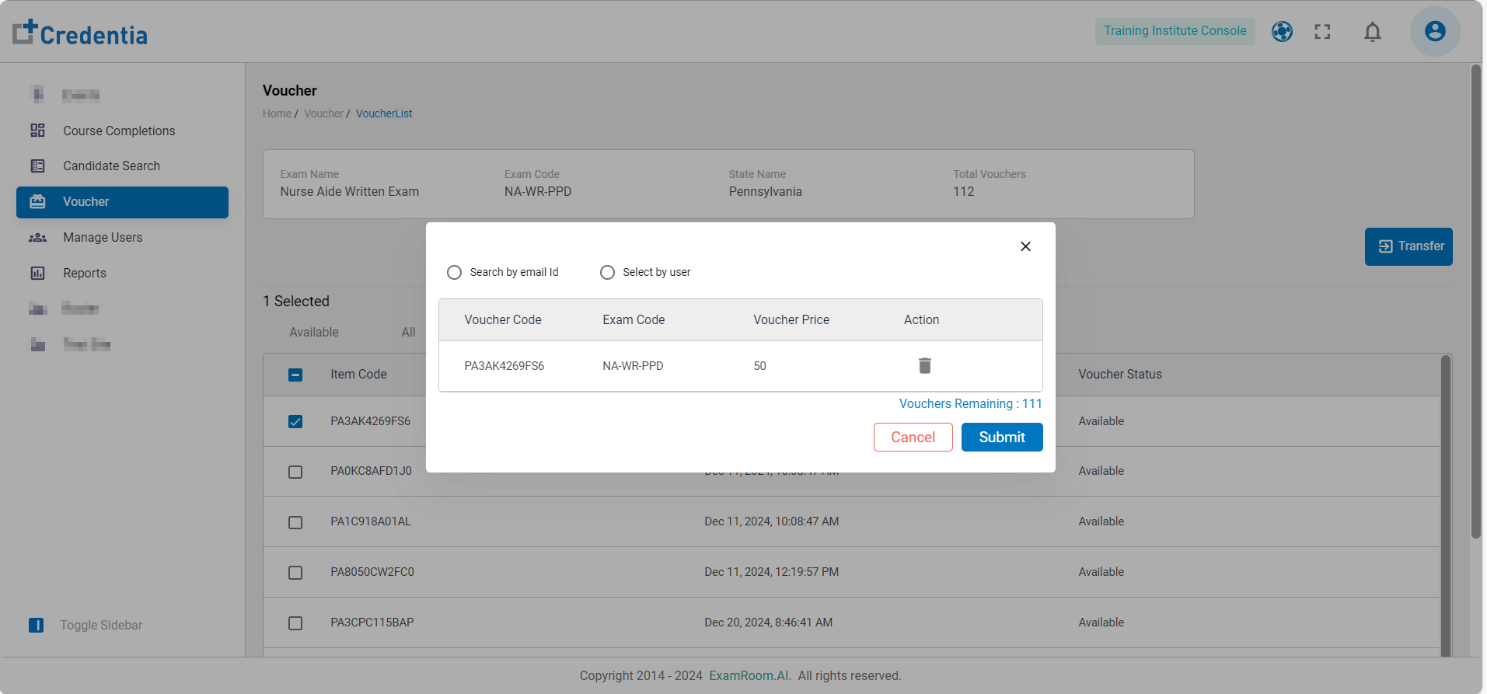Click the Voucher Price column header
Viewport: 1487px width, 694px height.
[x=791, y=320]
